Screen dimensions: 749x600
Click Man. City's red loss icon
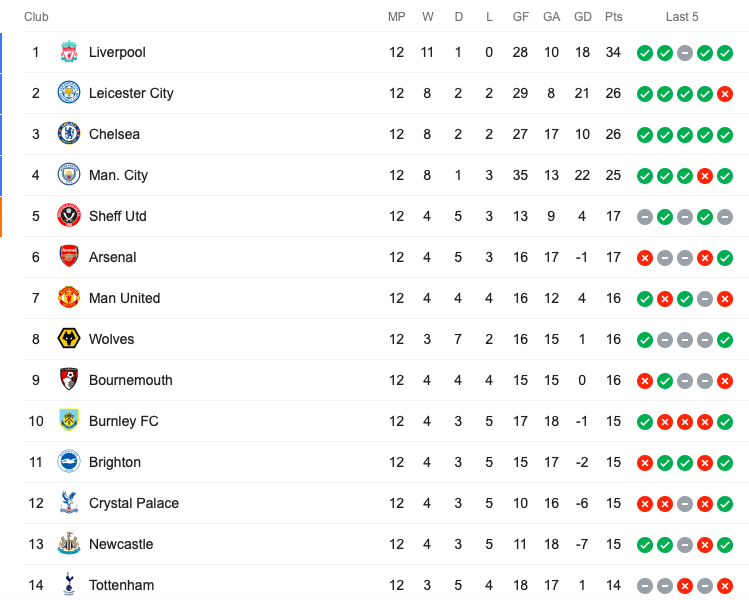(x=705, y=176)
